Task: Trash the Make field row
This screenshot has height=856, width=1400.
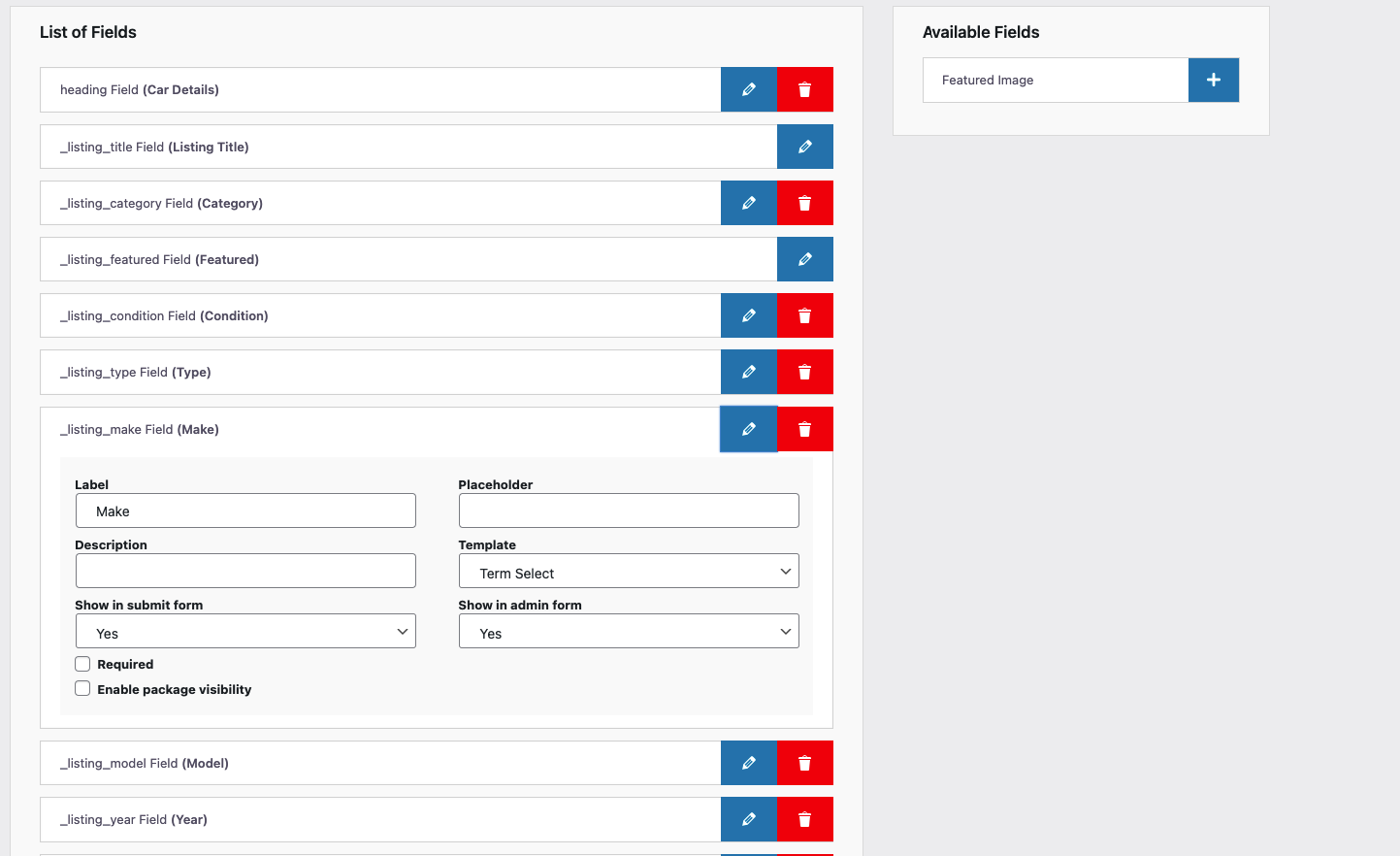Action: tap(804, 429)
